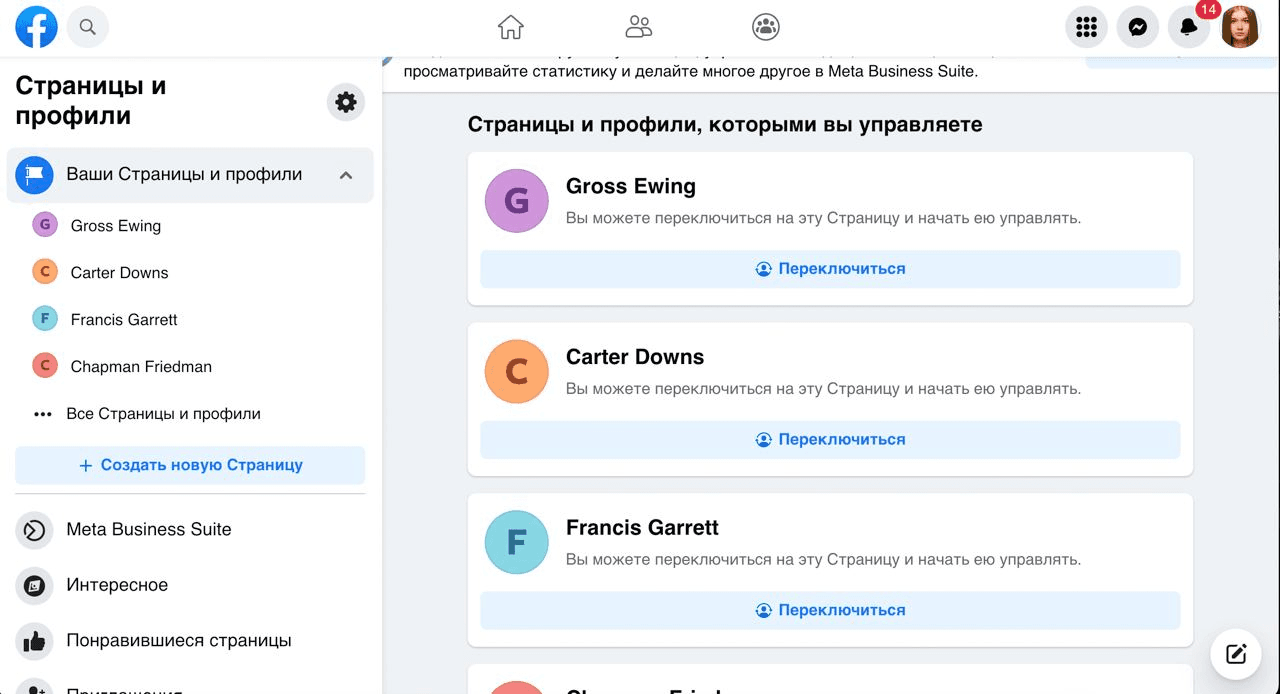Screen dimensions: 1280x694
Task: Click the Gross Ewing card title
Action: (x=631, y=186)
